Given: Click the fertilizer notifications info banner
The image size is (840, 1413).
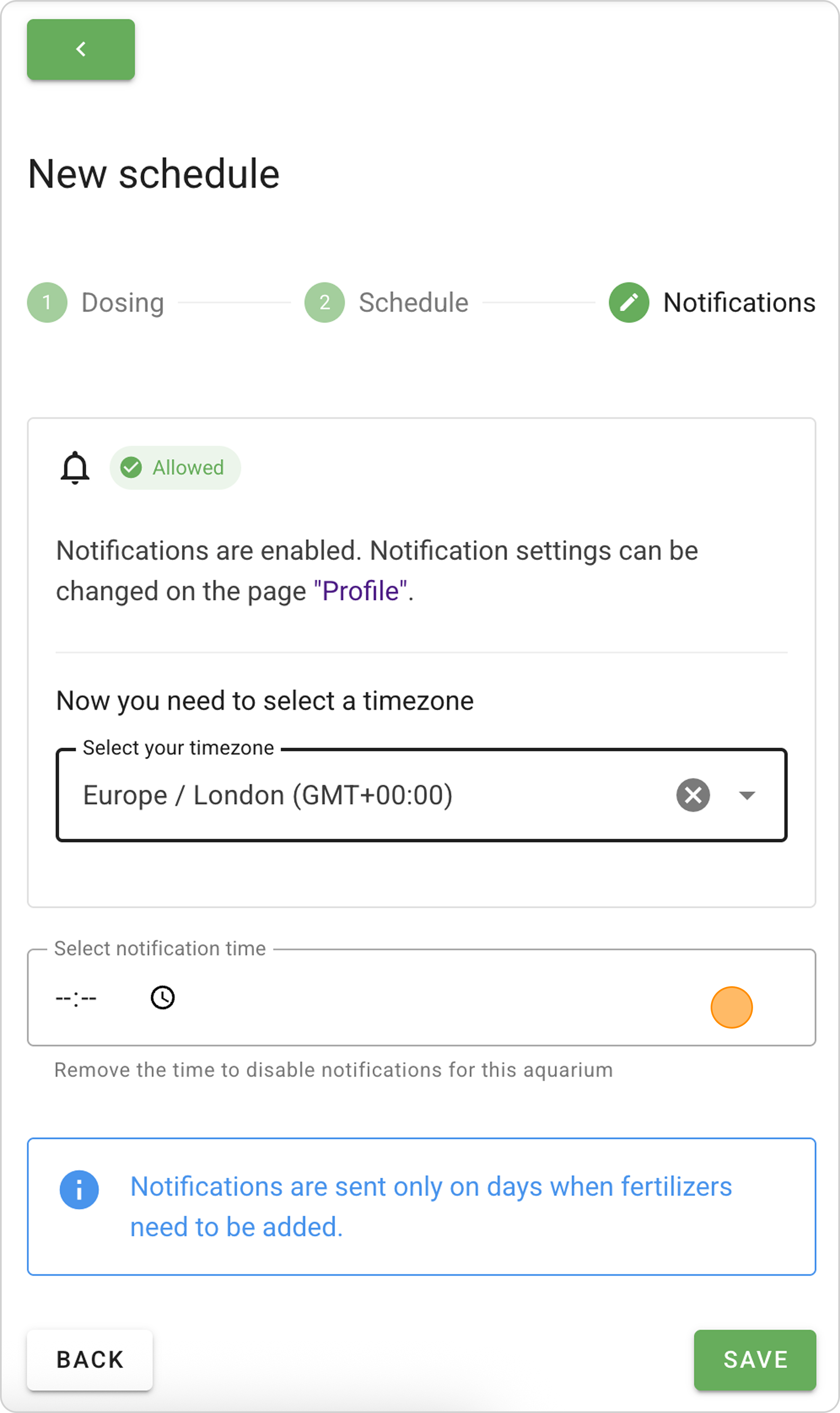Looking at the screenshot, I should pos(430,1206).
